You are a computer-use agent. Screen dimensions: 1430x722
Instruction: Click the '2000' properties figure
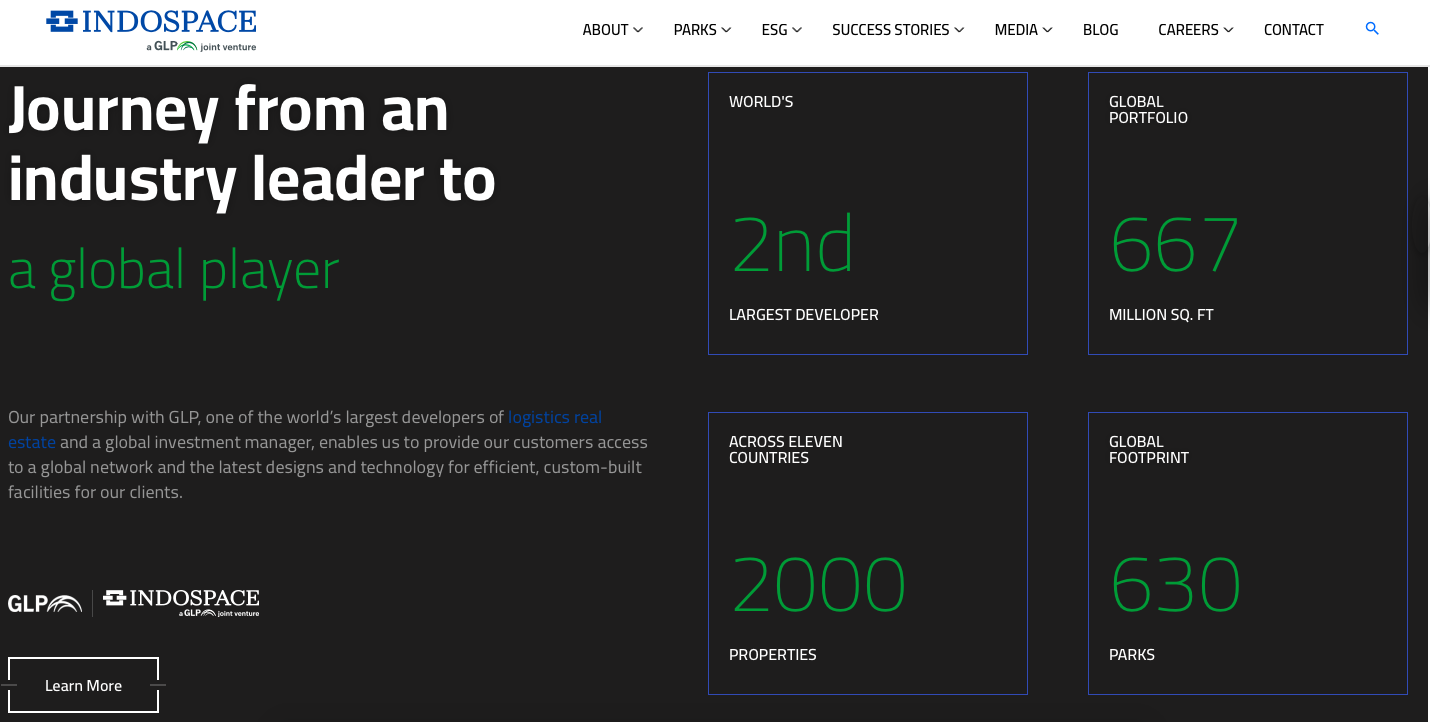tap(818, 585)
